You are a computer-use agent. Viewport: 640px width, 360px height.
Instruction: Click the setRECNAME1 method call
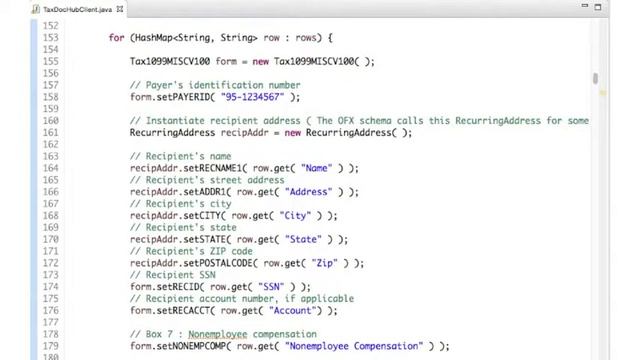coord(213,168)
